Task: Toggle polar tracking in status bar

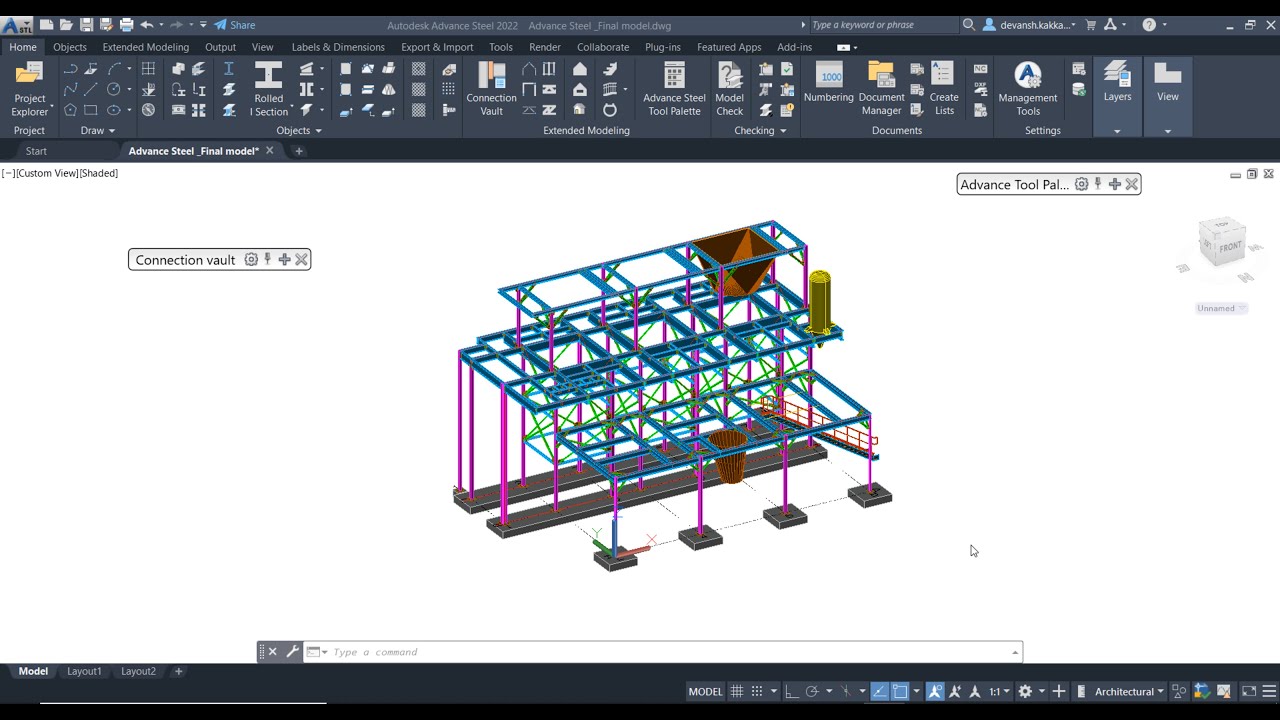Action: point(812,691)
